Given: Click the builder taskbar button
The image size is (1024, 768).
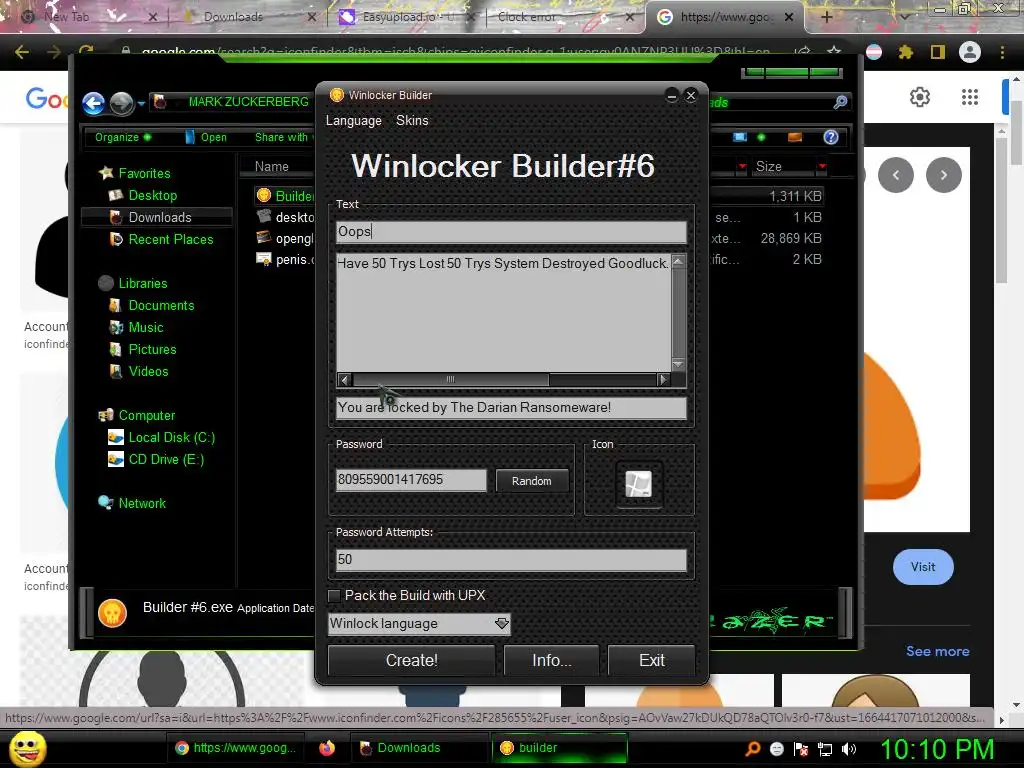Looking at the screenshot, I should click(x=558, y=748).
